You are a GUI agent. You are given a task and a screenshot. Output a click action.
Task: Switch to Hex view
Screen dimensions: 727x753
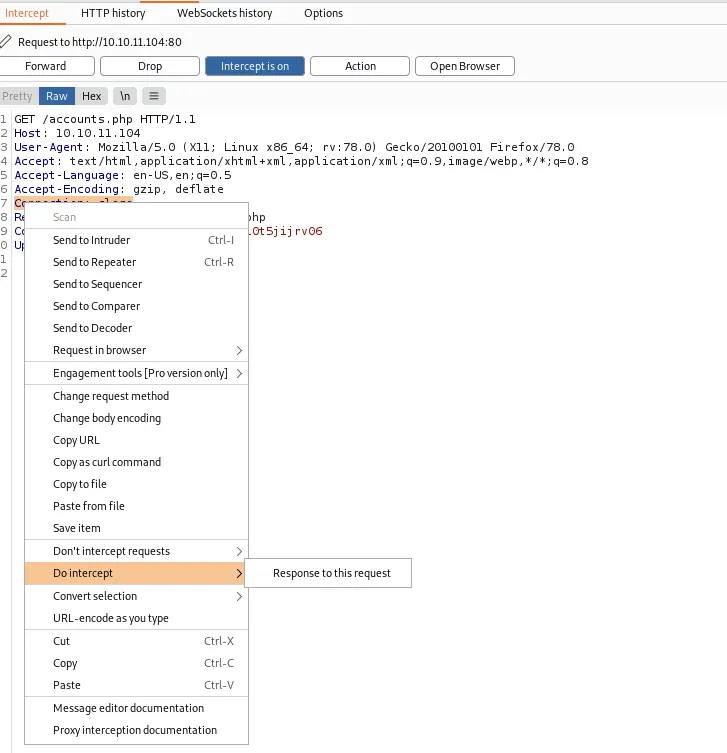click(92, 96)
